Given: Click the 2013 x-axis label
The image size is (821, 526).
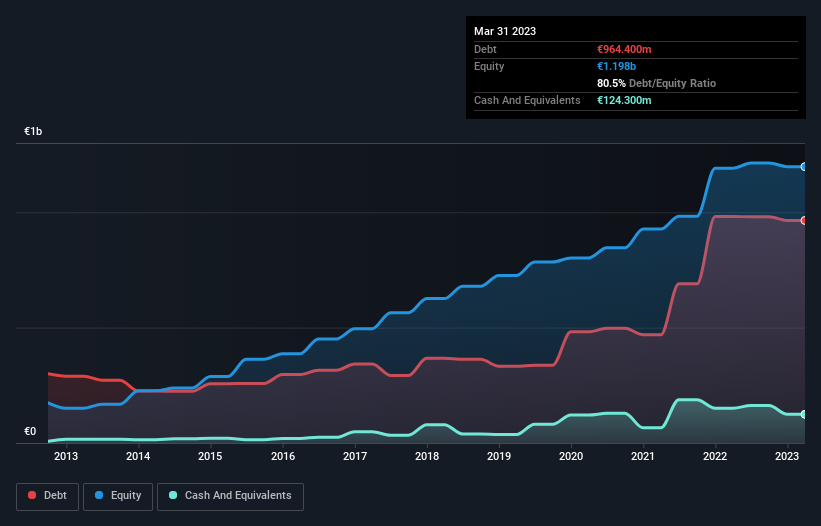Looking at the screenshot, I should (66, 456).
